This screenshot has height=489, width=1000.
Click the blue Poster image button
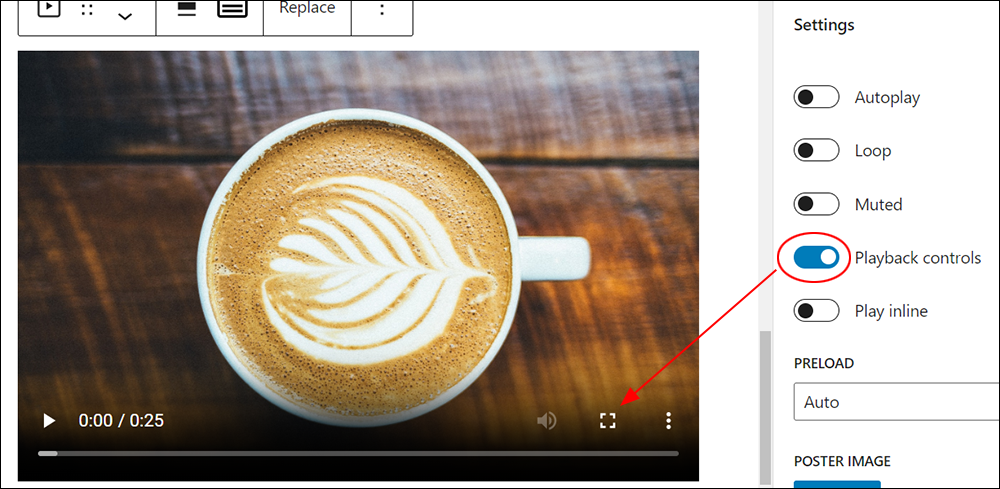[837, 485]
